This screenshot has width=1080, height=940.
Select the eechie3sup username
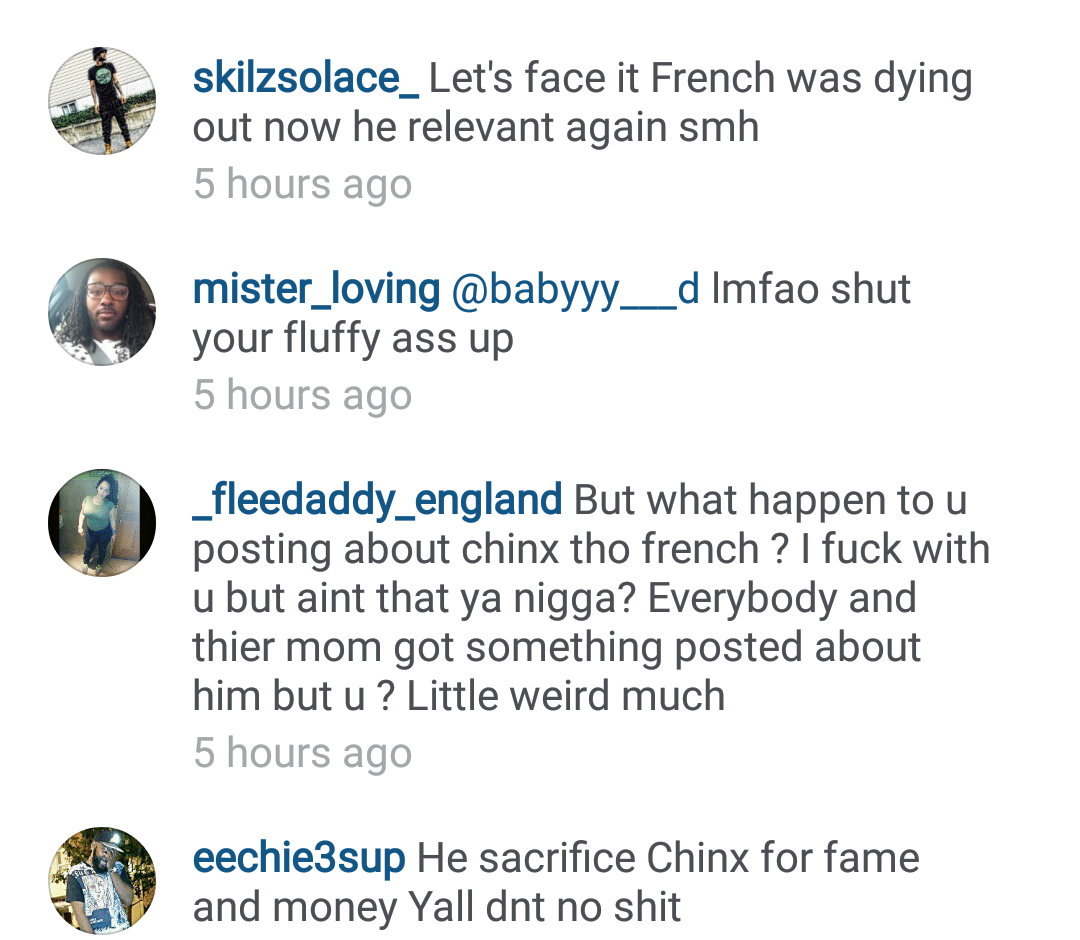(x=299, y=859)
